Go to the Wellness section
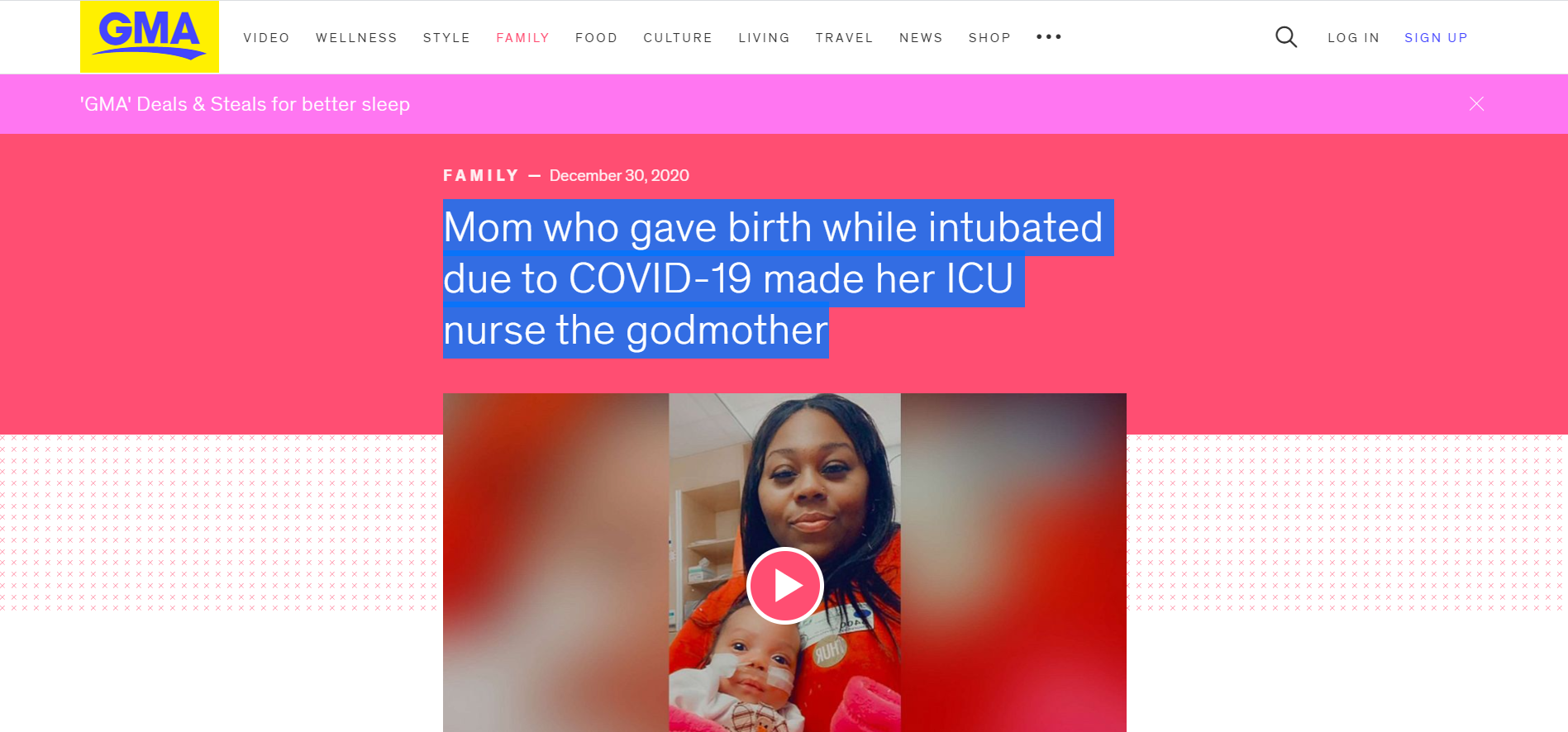This screenshot has height=732, width=1568. click(356, 38)
